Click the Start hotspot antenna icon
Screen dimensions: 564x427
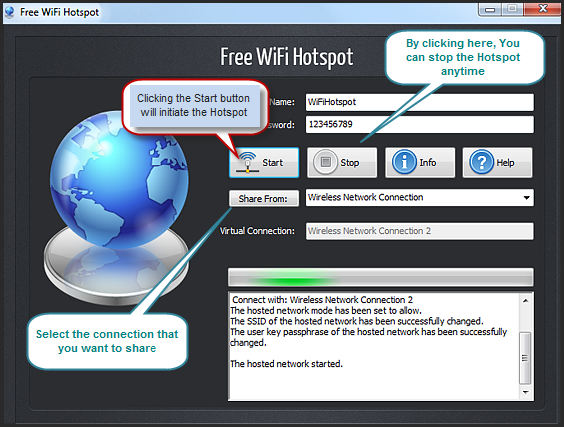(x=247, y=163)
